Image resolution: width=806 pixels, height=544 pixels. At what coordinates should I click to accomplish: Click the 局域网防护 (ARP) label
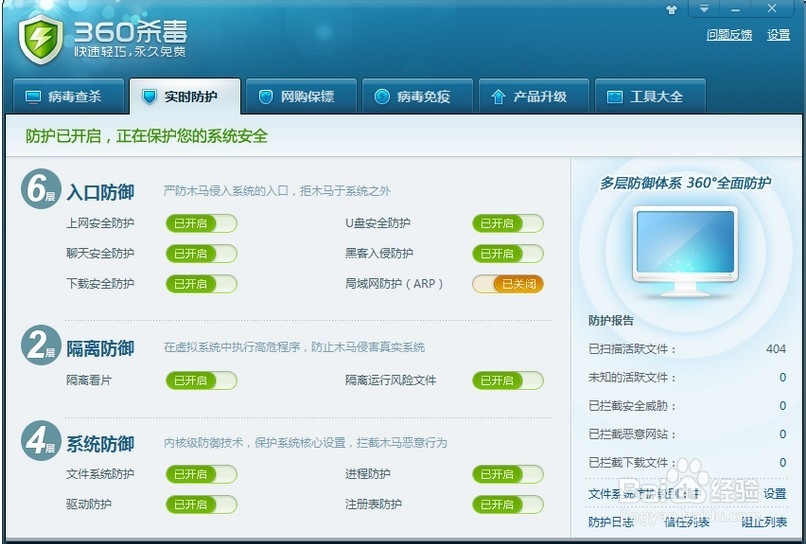pyautogui.click(x=394, y=284)
